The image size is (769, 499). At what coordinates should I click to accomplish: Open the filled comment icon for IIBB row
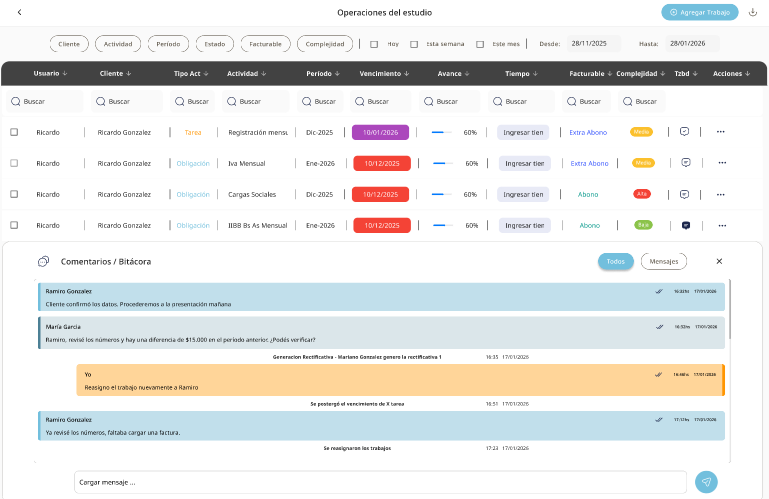tap(686, 225)
